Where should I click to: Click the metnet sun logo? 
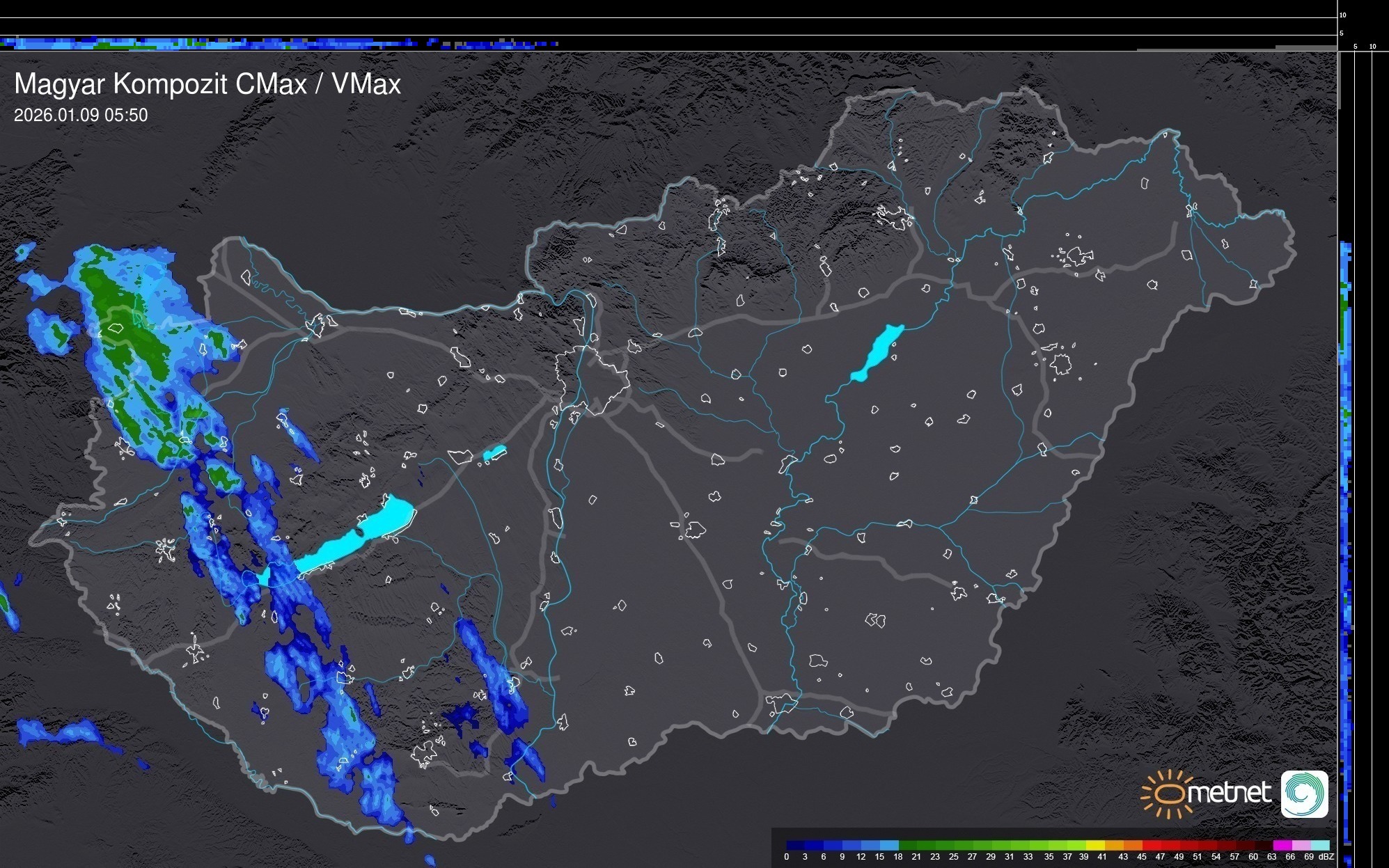[x=1168, y=794]
